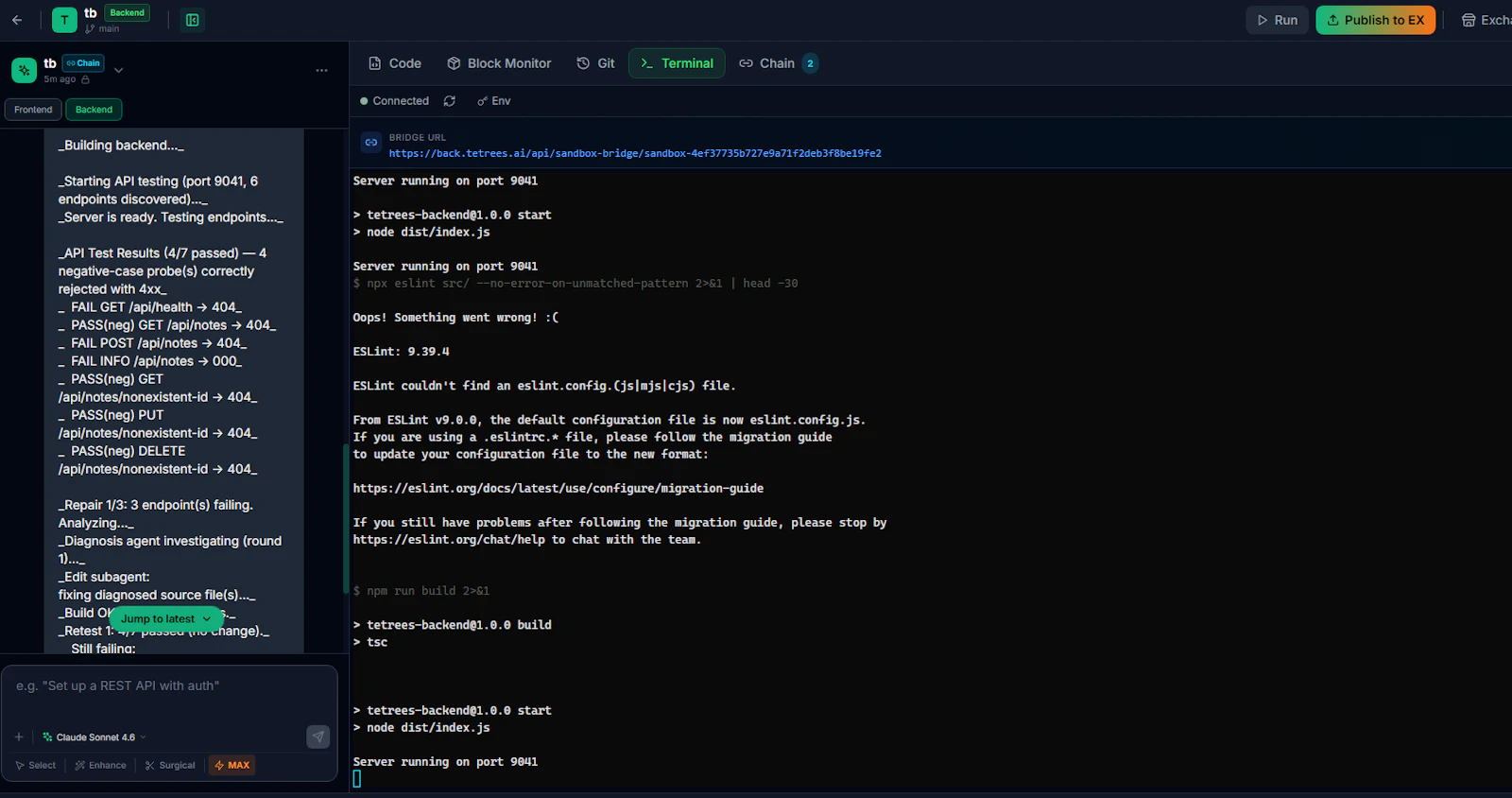Viewport: 1512px width, 798px height.
Task: Open Env settings
Action: [493, 101]
